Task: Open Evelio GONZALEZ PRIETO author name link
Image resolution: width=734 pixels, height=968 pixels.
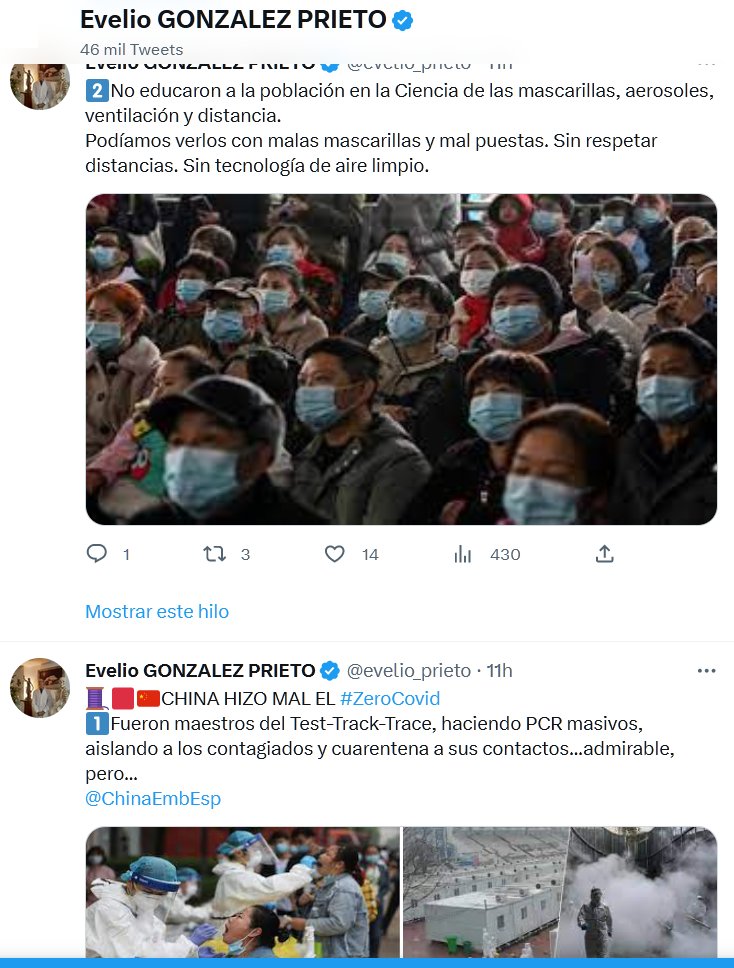Action: [x=200, y=670]
